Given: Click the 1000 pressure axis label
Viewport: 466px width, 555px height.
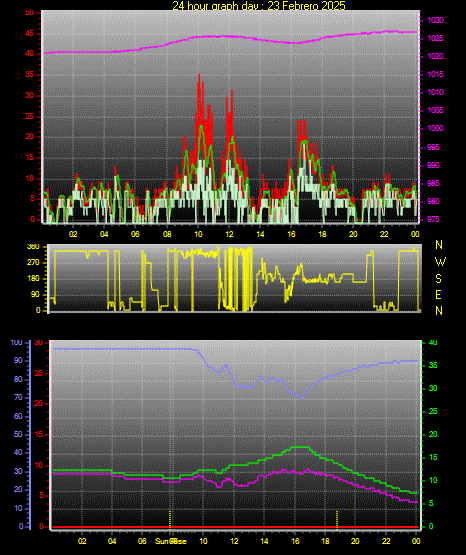Looking at the screenshot, I should [x=435, y=128].
